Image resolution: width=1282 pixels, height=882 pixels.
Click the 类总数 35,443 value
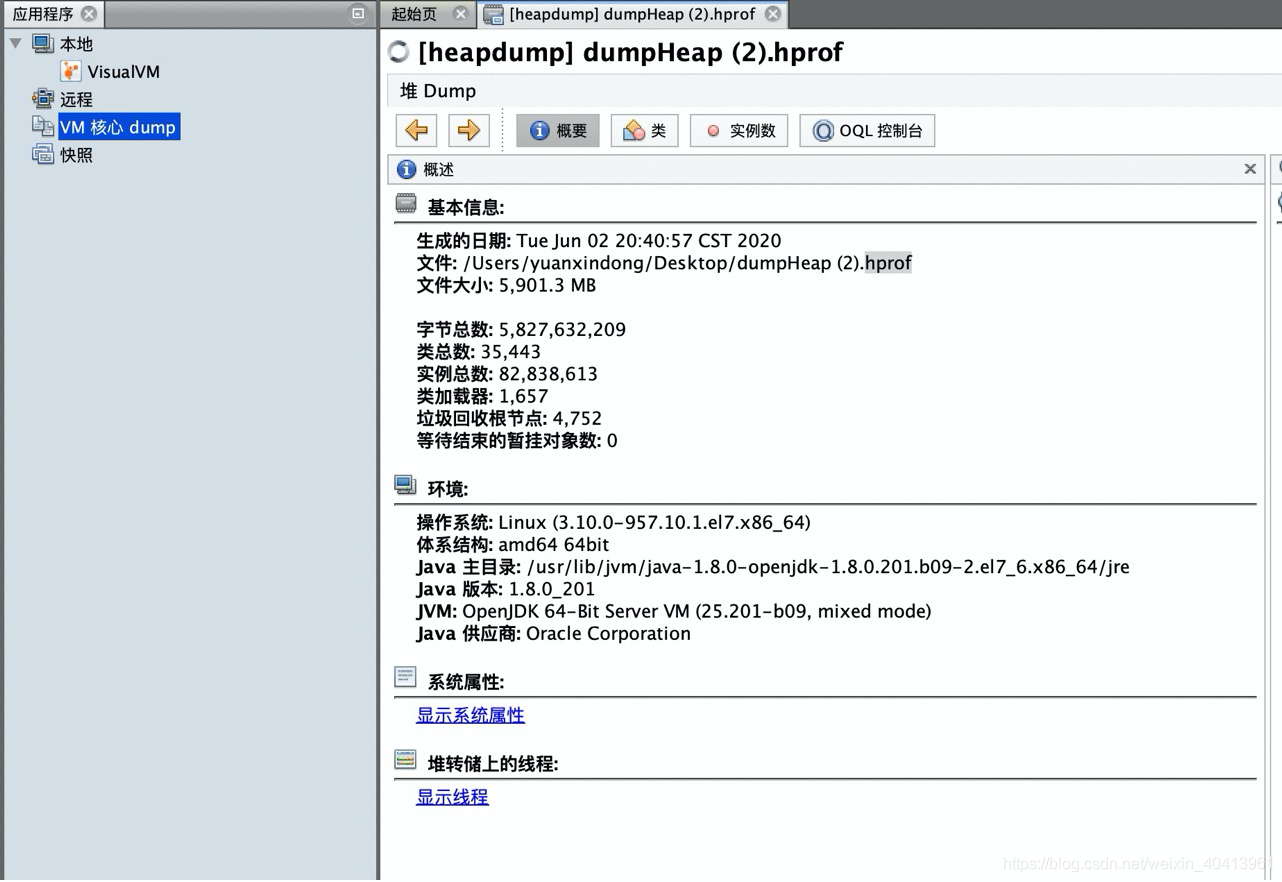coord(510,352)
